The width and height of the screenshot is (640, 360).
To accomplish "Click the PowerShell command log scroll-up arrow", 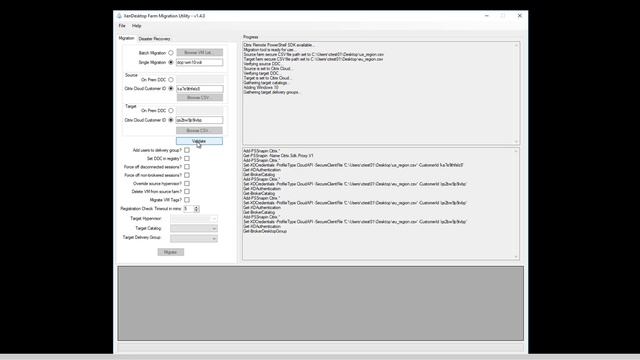I will (516, 151).
